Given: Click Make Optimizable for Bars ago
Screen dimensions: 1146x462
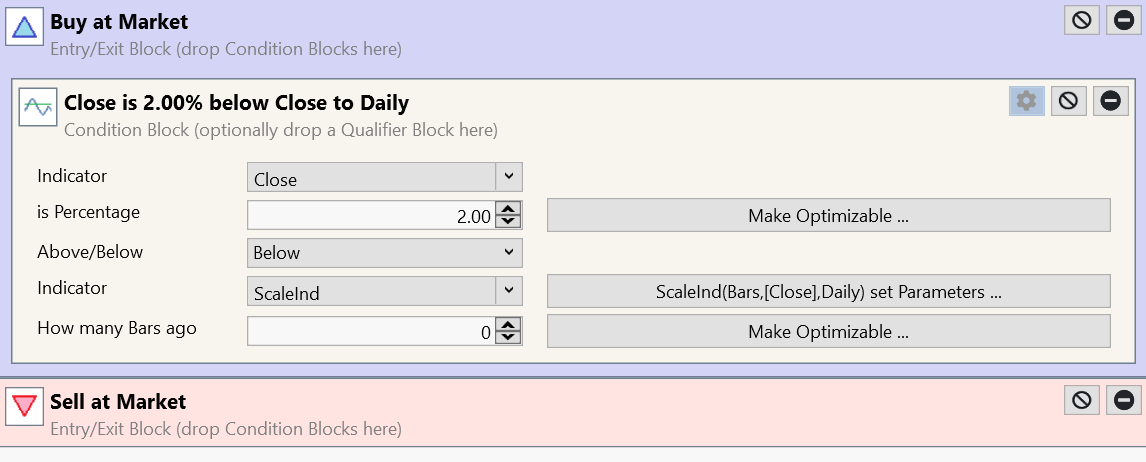Looking at the screenshot, I should pos(828,331).
